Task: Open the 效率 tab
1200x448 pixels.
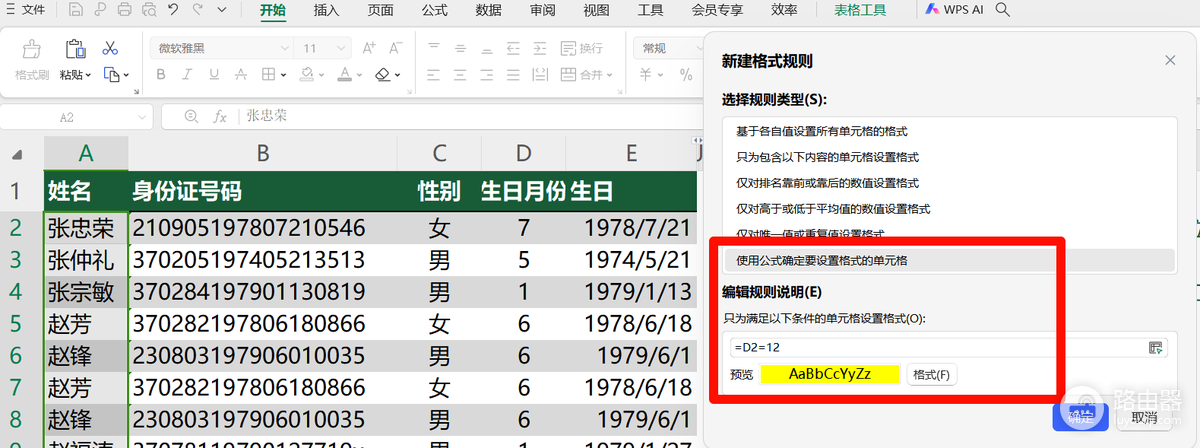Action: (x=784, y=11)
